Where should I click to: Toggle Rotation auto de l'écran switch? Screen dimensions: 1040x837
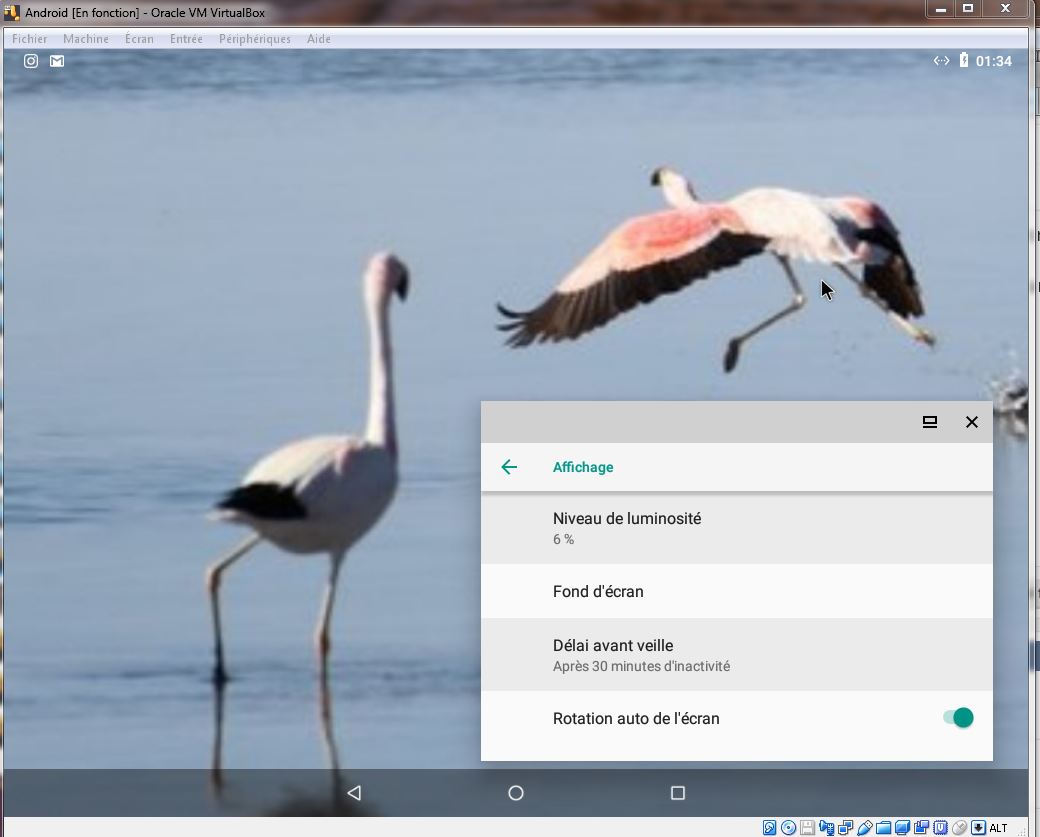click(x=958, y=718)
